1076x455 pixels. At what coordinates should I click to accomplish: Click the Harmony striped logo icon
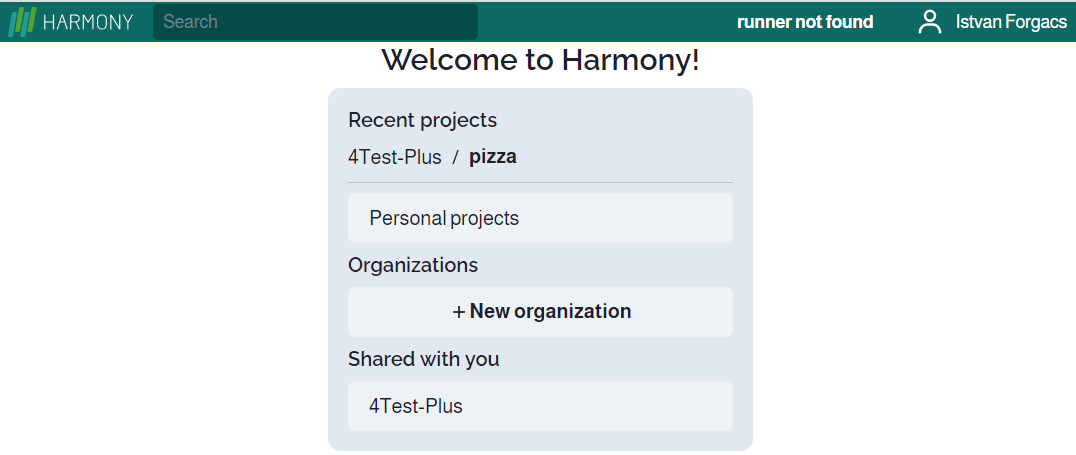(x=22, y=22)
